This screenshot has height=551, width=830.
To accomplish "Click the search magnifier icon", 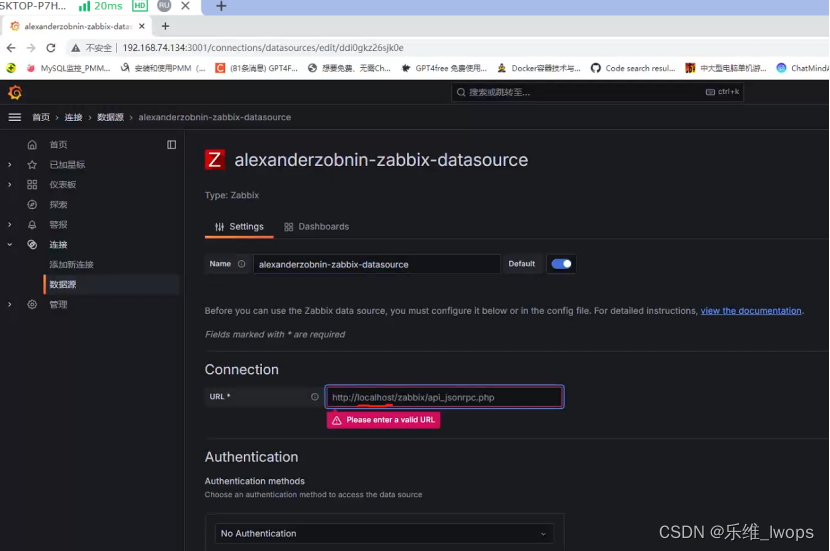I will tap(461, 92).
